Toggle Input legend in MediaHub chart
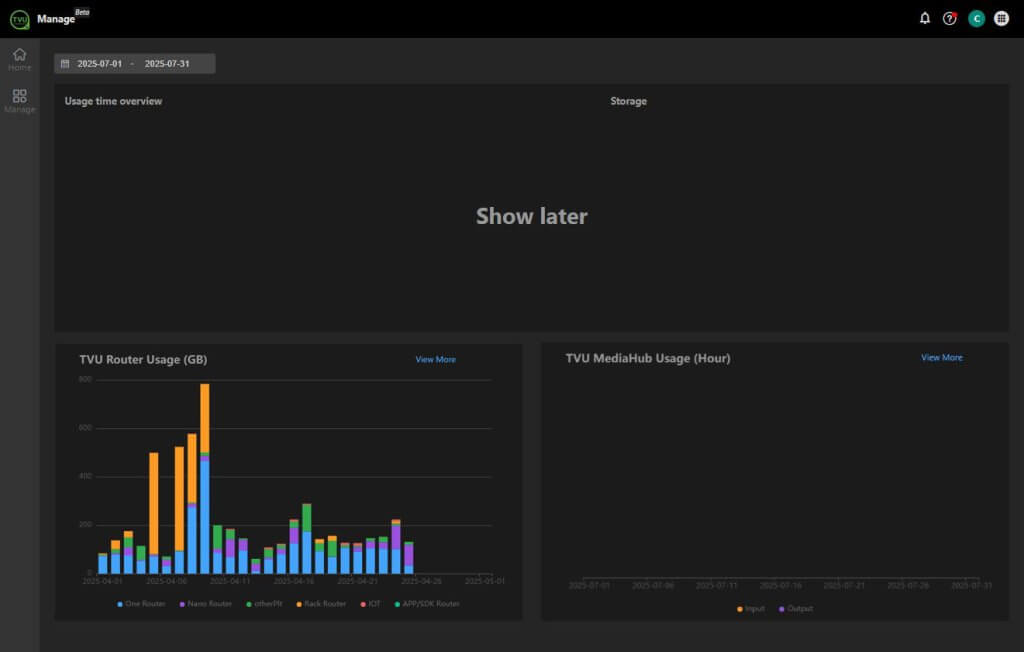The height and width of the screenshot is (652, 1024). (750, 608)
